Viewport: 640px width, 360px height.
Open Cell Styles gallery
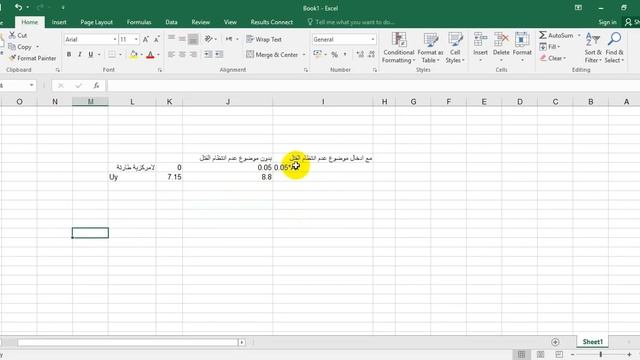coord(455,48)
